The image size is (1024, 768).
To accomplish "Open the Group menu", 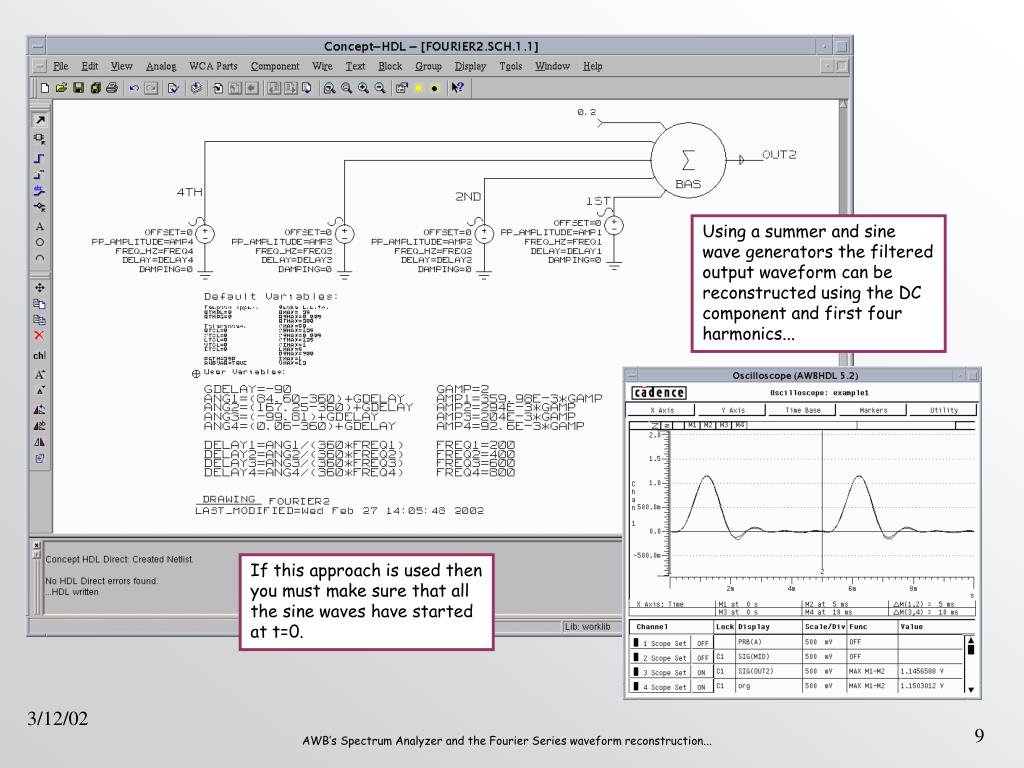I will (428, 66).
